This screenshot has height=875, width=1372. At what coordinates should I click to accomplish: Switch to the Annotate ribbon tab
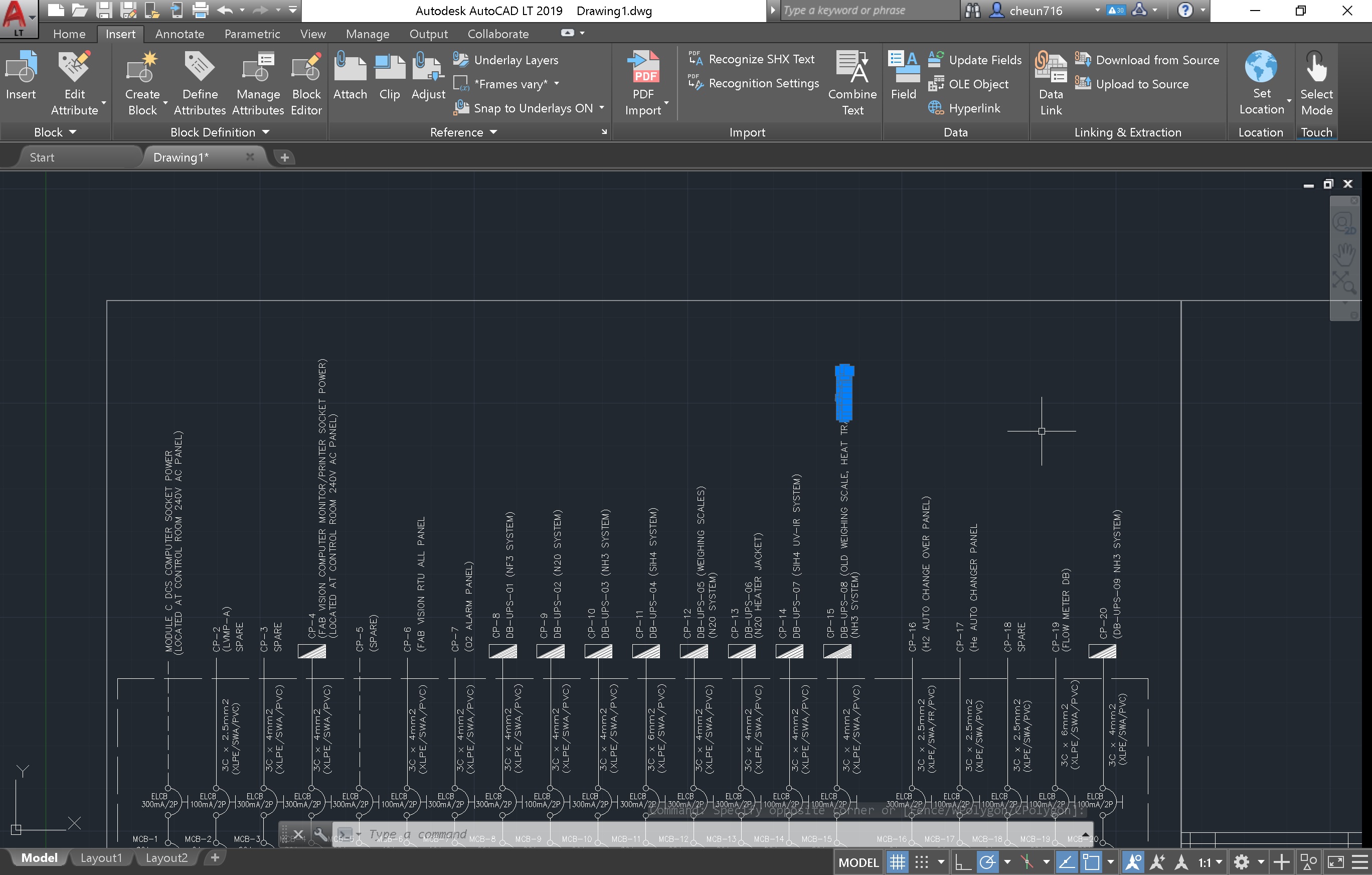pos(180,34)
